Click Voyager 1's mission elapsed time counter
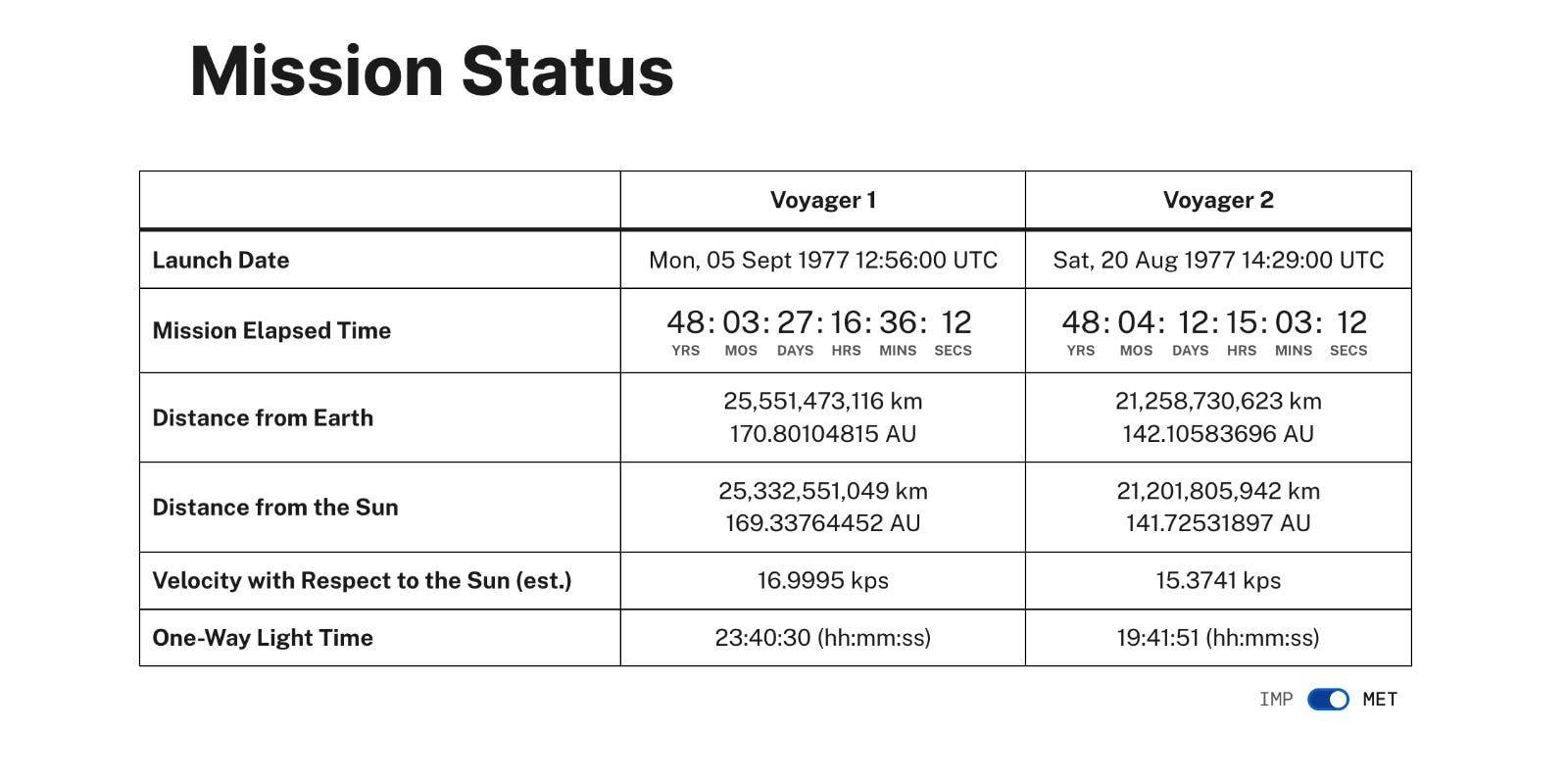Screen dimensions: 1568x779 pyautogui.click(x=819, y=330)
